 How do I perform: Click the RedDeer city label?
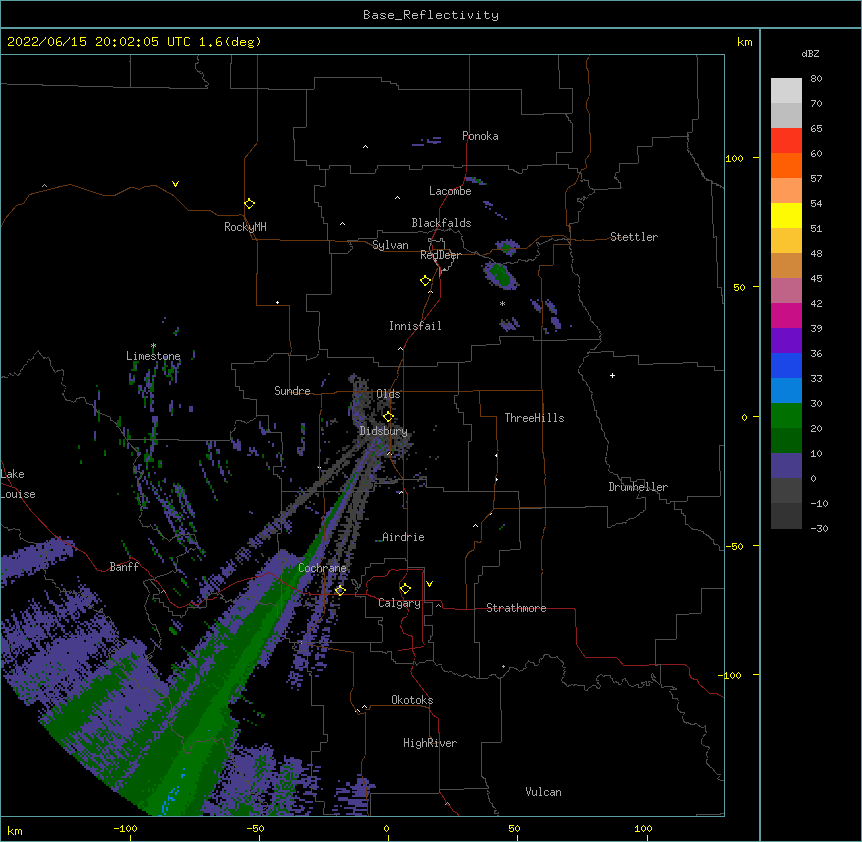440,255
